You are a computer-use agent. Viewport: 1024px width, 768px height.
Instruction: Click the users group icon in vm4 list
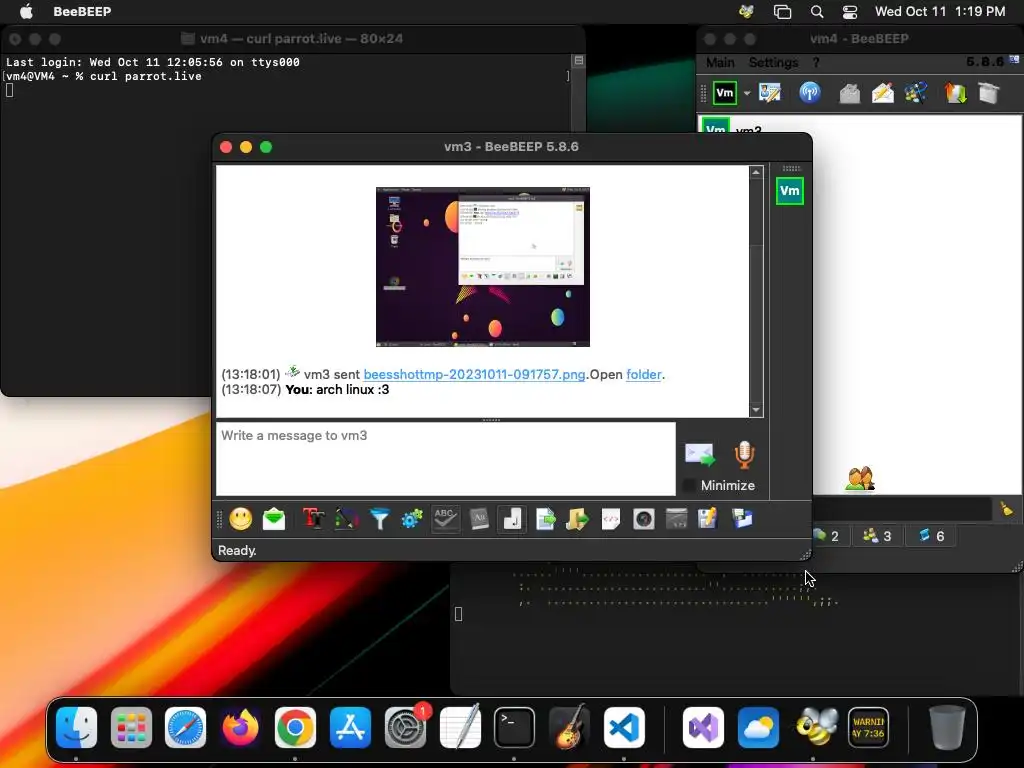coord(860,479)
